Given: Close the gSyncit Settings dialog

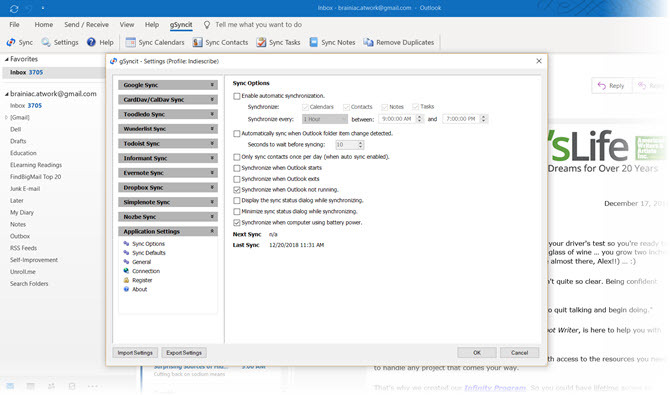Looking at the screenshot, I should tap(539, 61).
